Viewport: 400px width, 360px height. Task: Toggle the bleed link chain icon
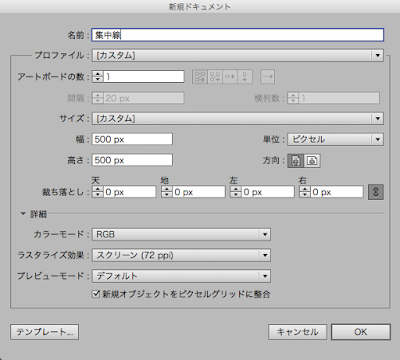(x=376, y=192)
